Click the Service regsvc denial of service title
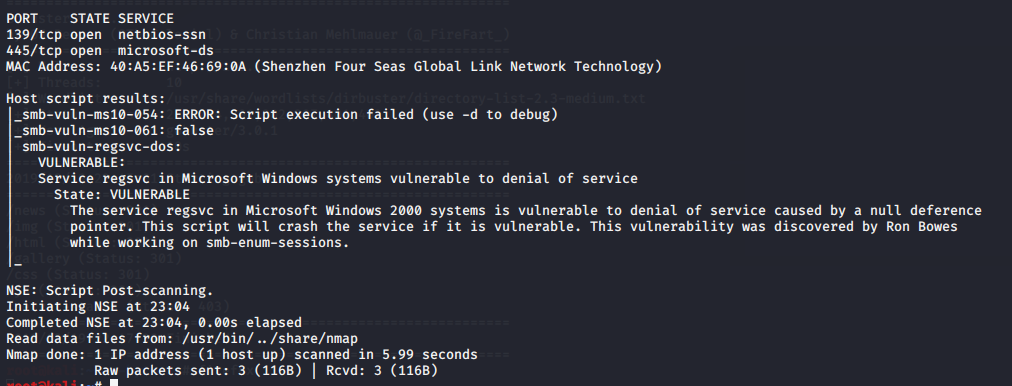Image resolution: width=1012 pixels, height=386 pixels. tap(338, 179)
